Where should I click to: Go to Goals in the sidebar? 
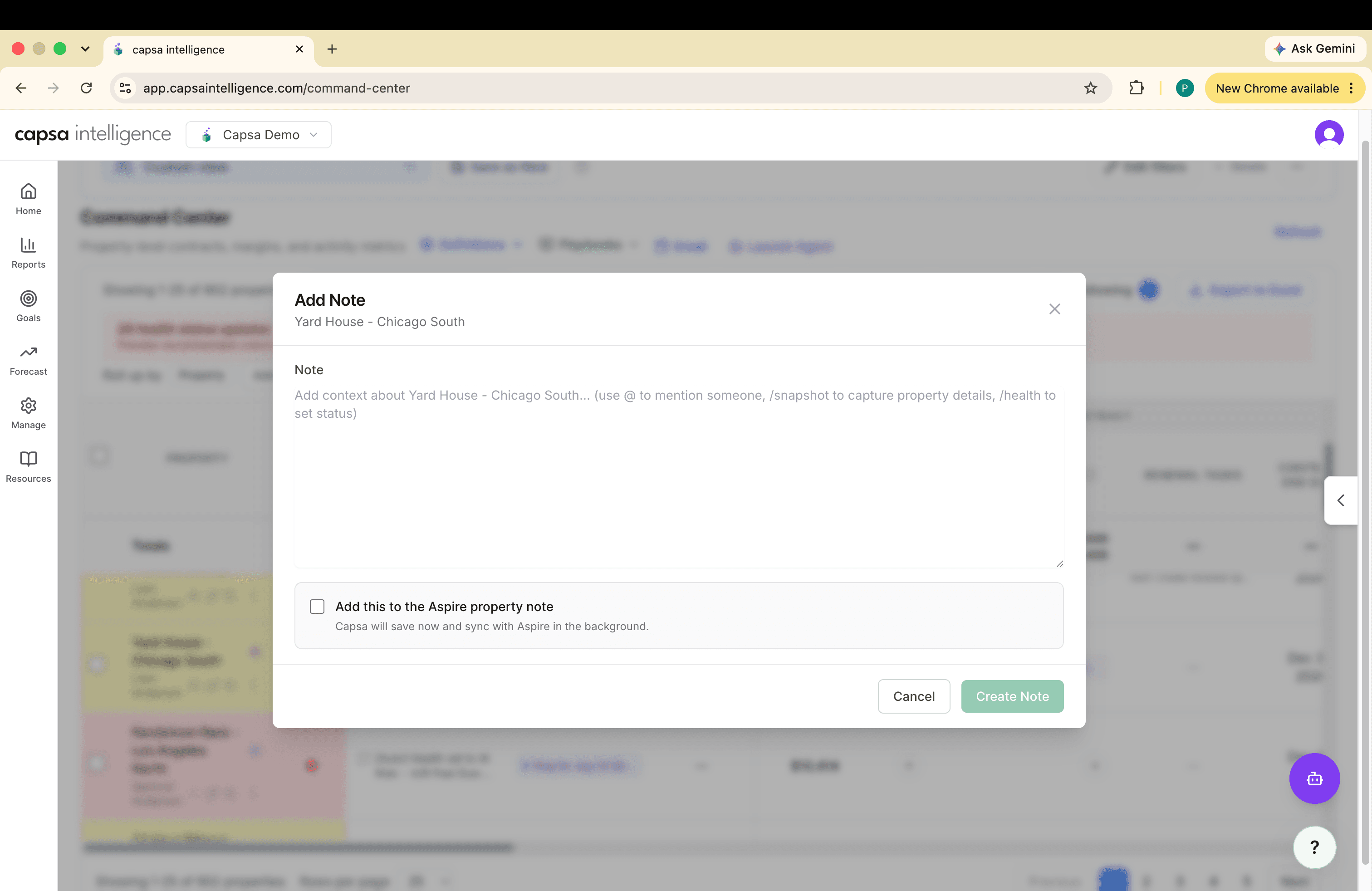(x=28, y=307)
